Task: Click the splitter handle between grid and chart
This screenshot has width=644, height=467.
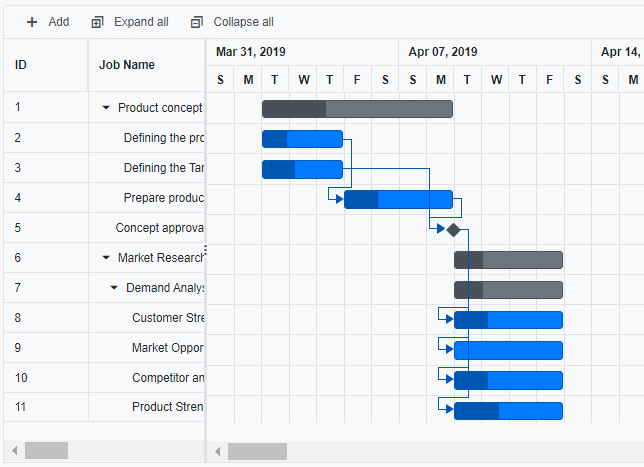Action: [205, 249]
